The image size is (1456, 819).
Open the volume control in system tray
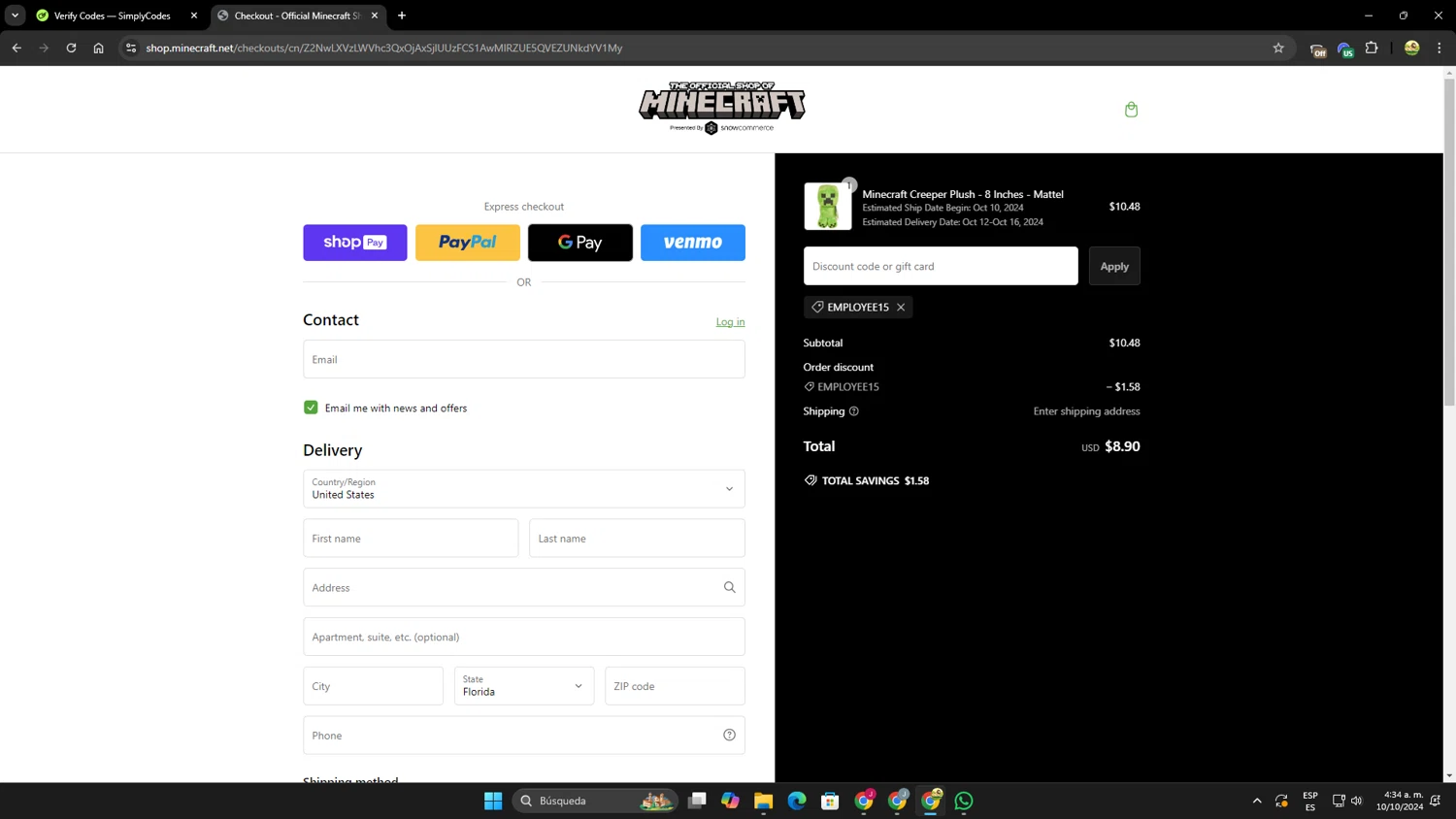[x=1357, y=801]
